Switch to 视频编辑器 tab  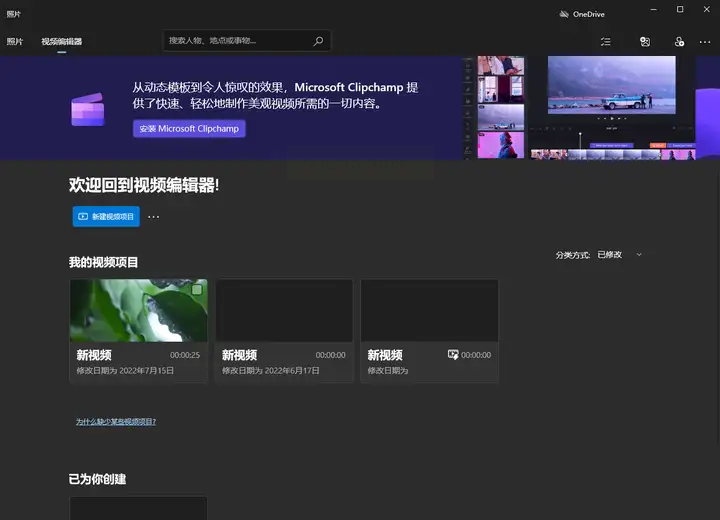click(62, 41)
